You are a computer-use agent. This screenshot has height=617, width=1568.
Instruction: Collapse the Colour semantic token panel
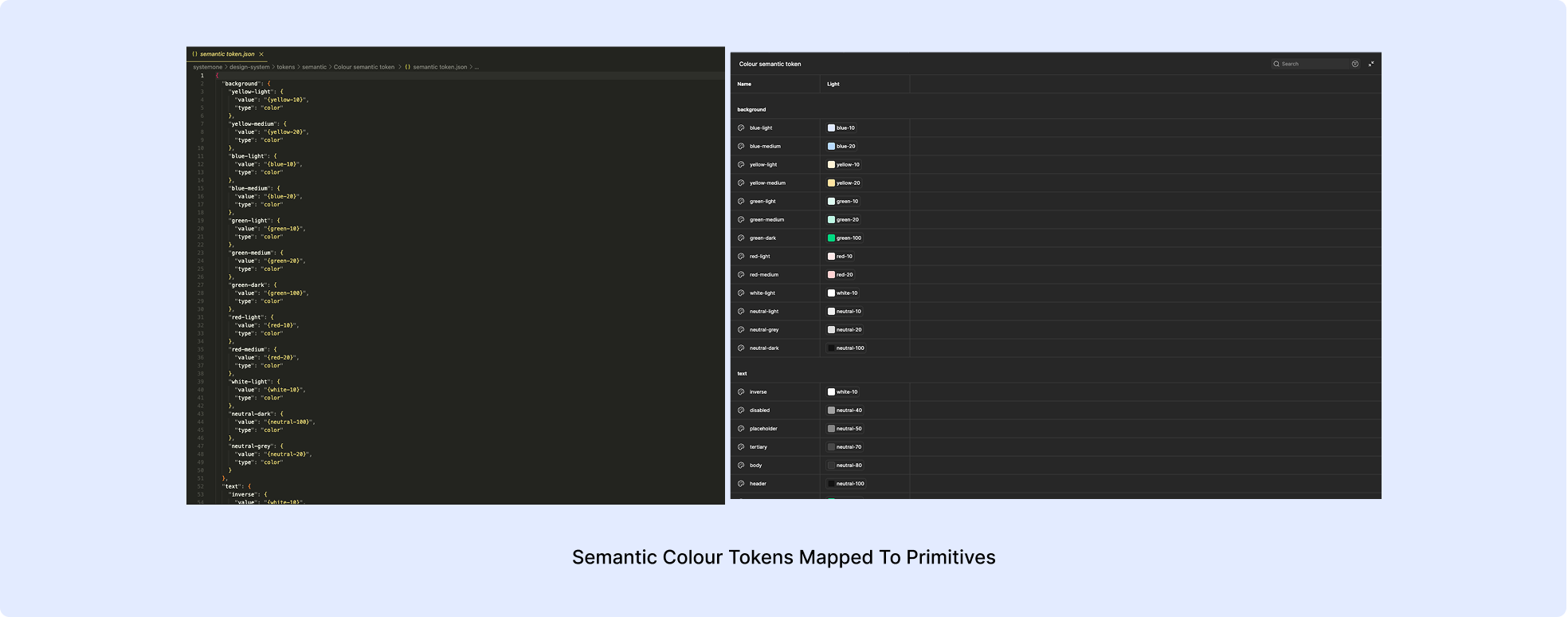[x=1371, y=64]
